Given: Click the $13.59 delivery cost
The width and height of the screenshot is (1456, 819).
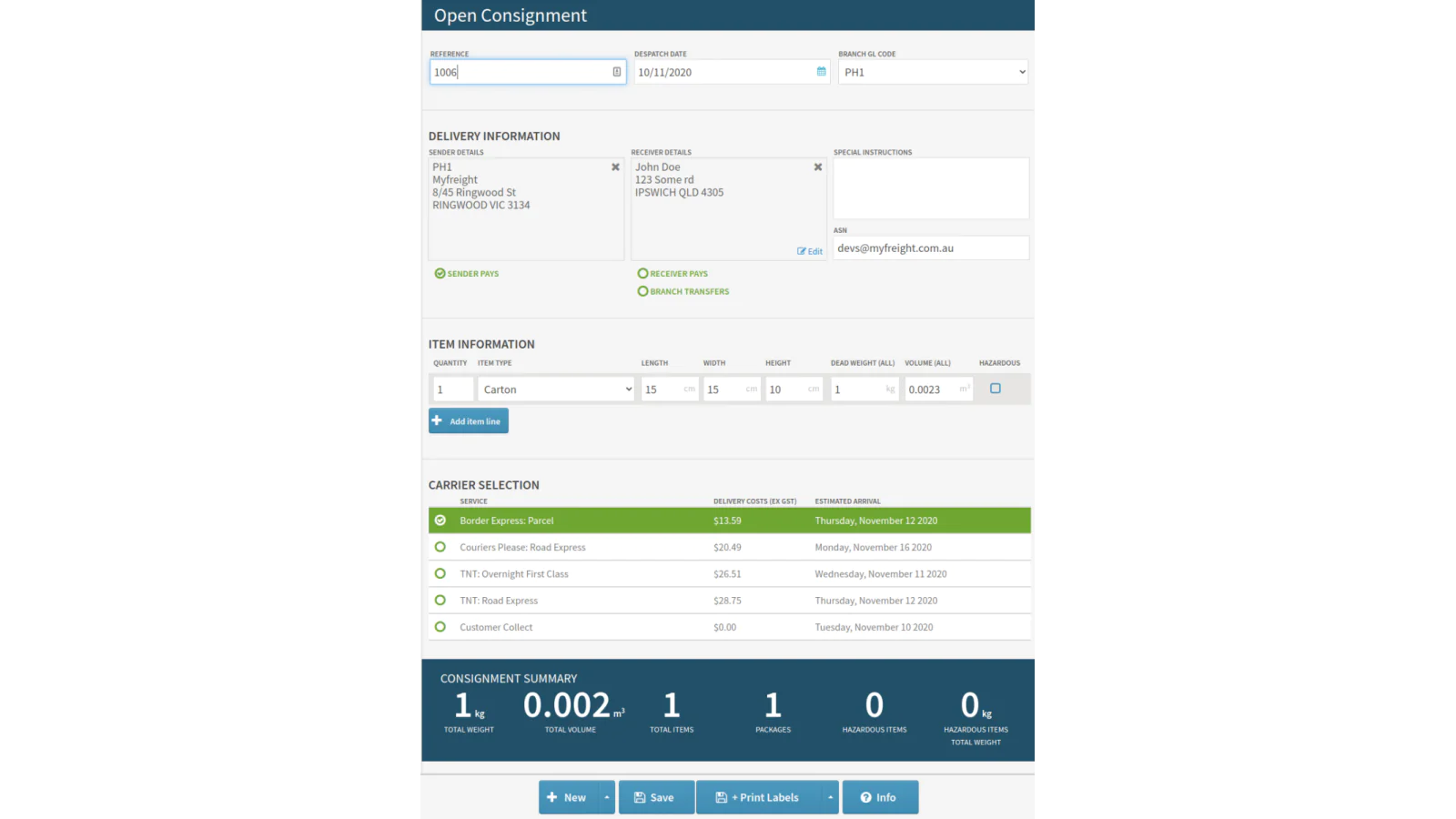Looking at the screenshot, I should (x=727, y=521).
